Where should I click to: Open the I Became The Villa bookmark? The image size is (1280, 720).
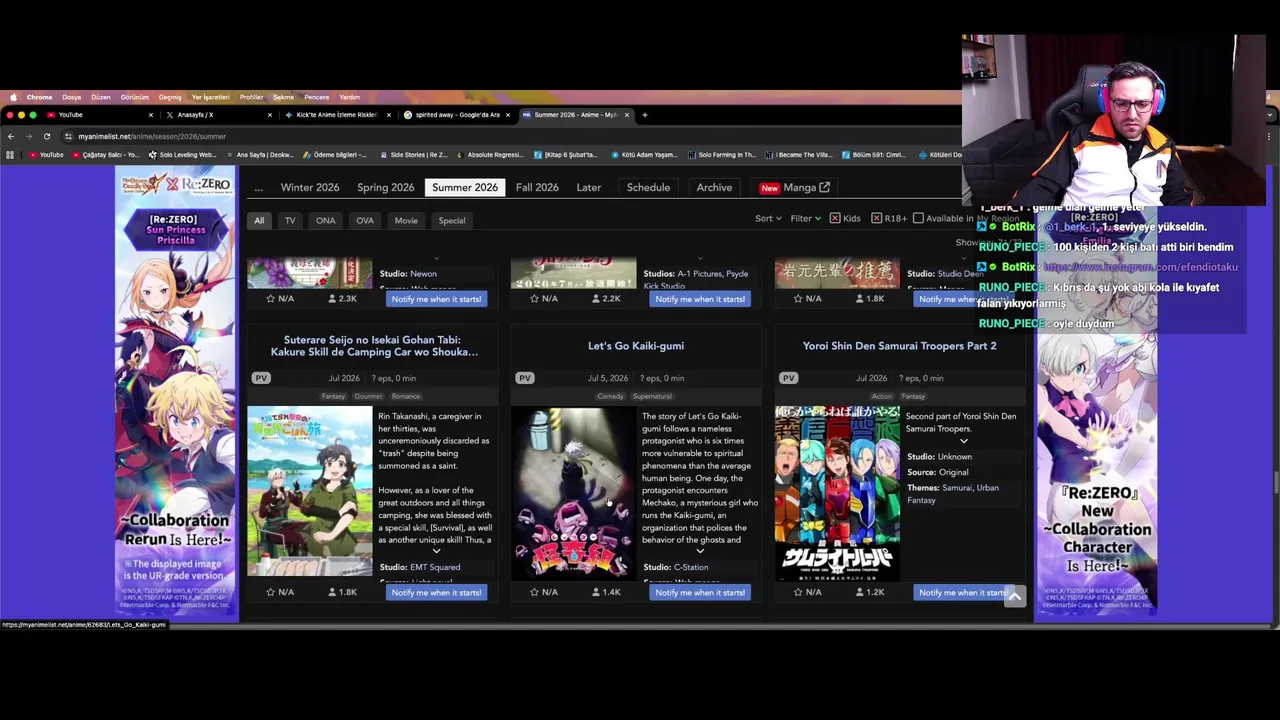[798, 155]
